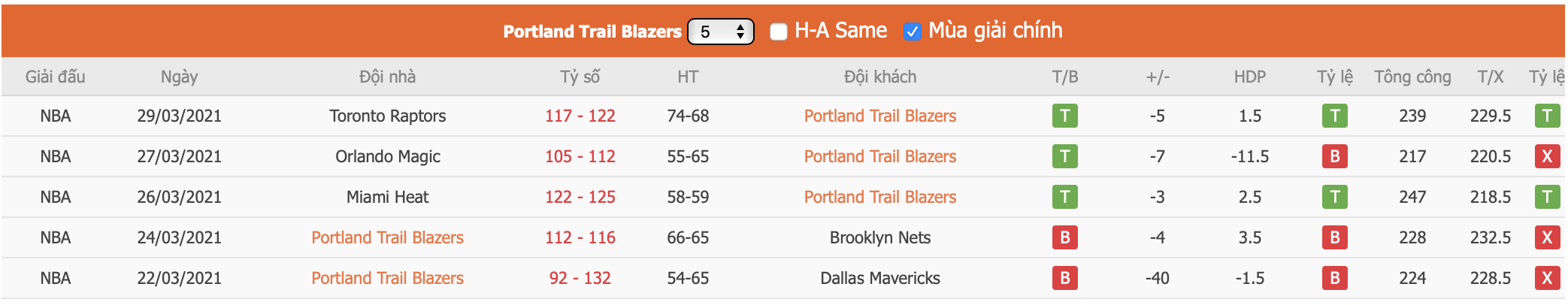
Task: Click green T over/under badge in Miami Heat row
Action: (1546, 197)
